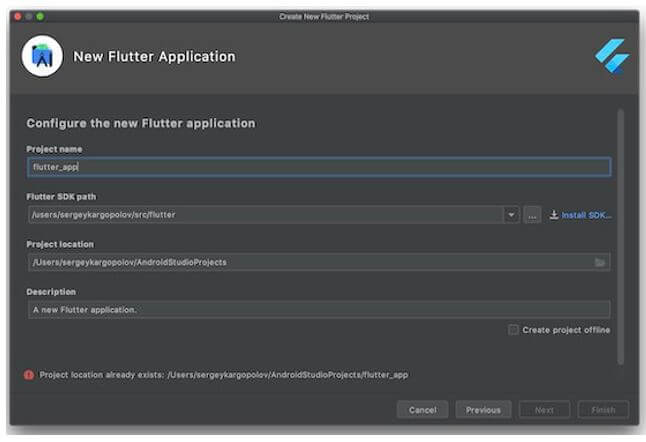This screenshot has height=442, width=646.
Task: Click the Flutter SDK path text field
Action: coord(265,215)
